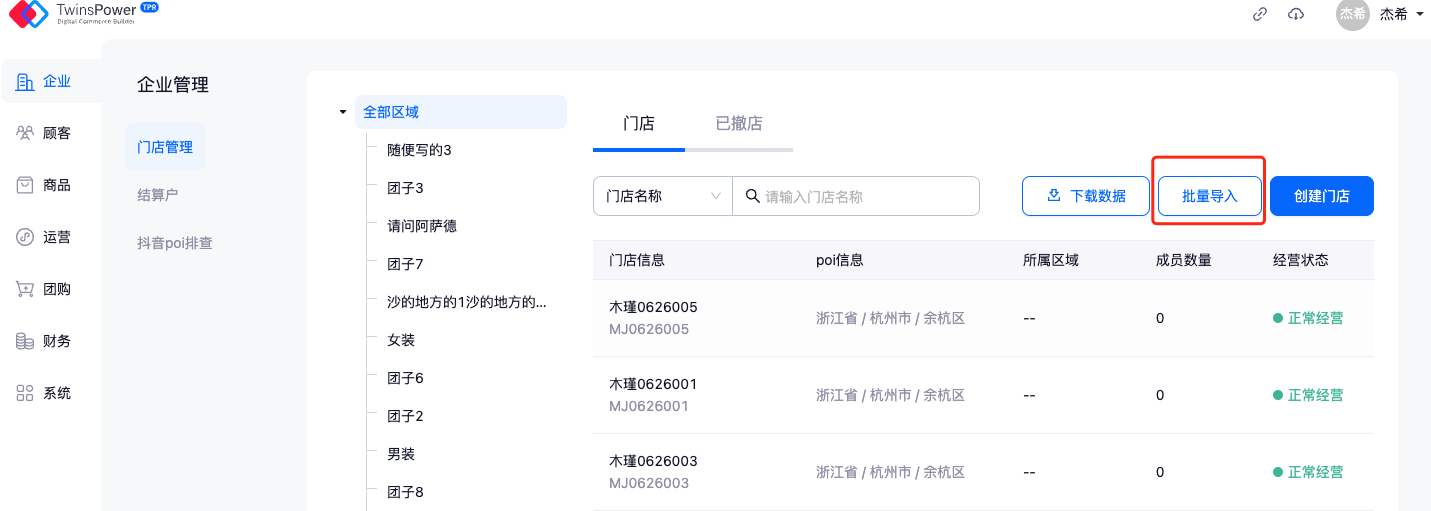Open the 企业 enterprise sidebar section

(45, 81)
